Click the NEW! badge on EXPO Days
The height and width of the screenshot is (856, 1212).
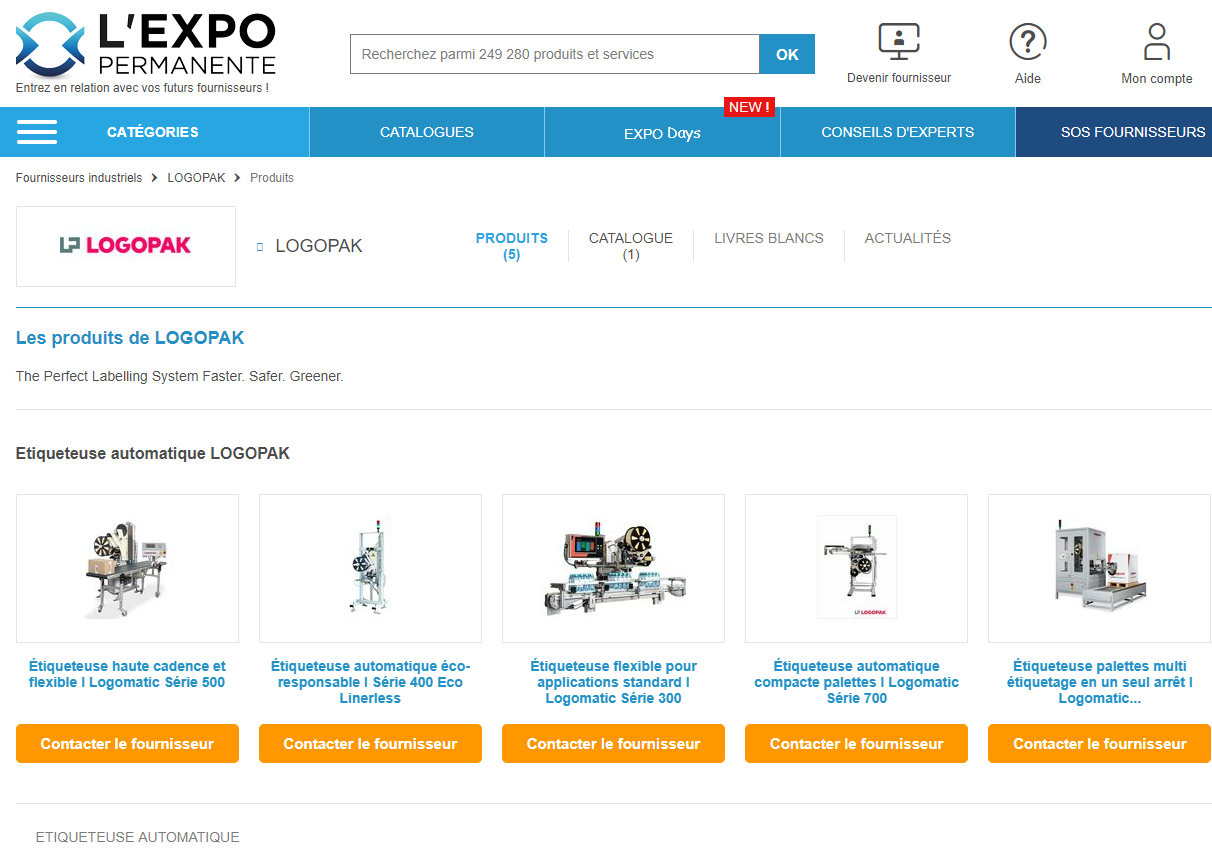(x=749, y=107)
